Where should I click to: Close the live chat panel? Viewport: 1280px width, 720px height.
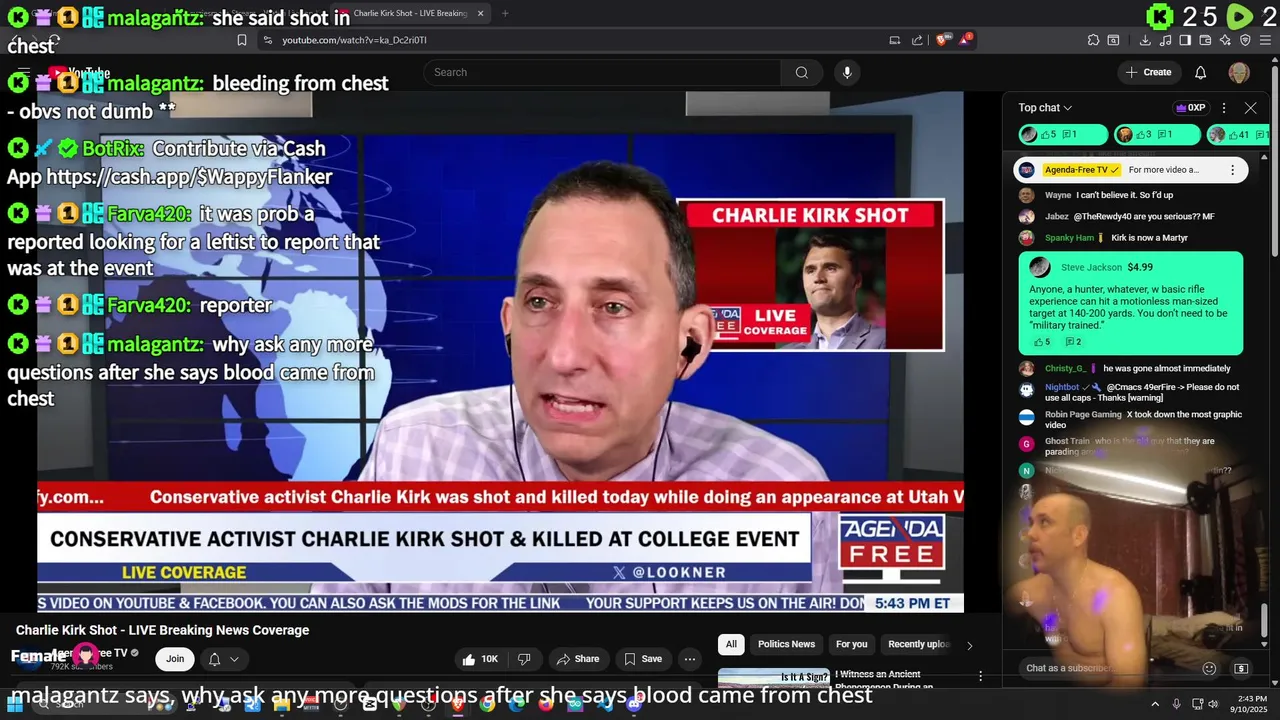pyautogui.click(x=1250, y=108)
